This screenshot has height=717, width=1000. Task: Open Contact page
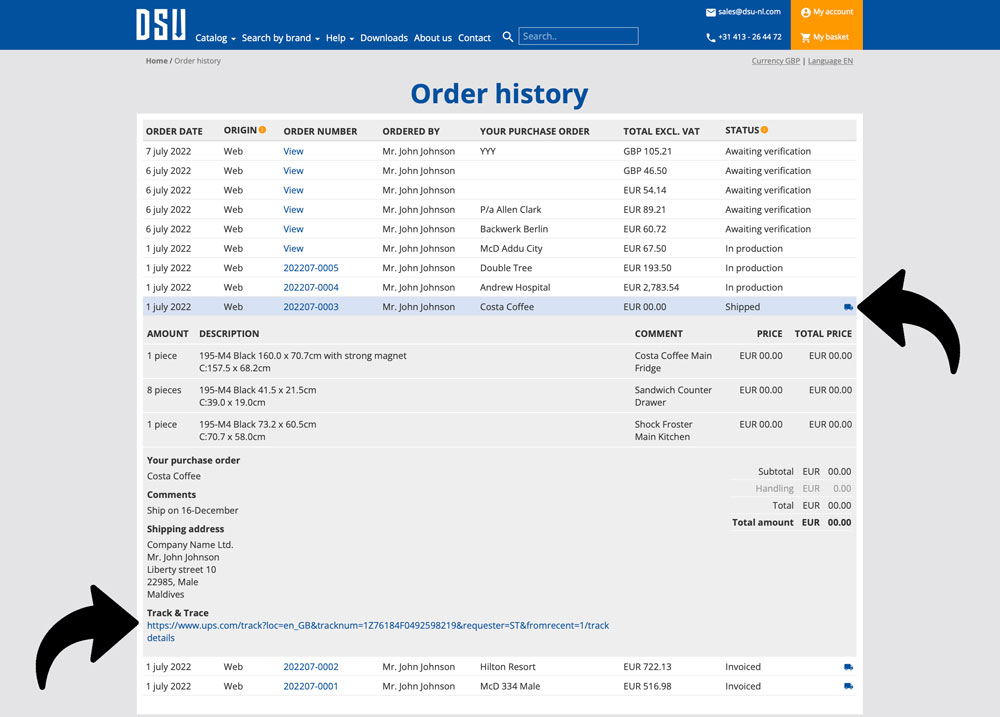point(474,38)
